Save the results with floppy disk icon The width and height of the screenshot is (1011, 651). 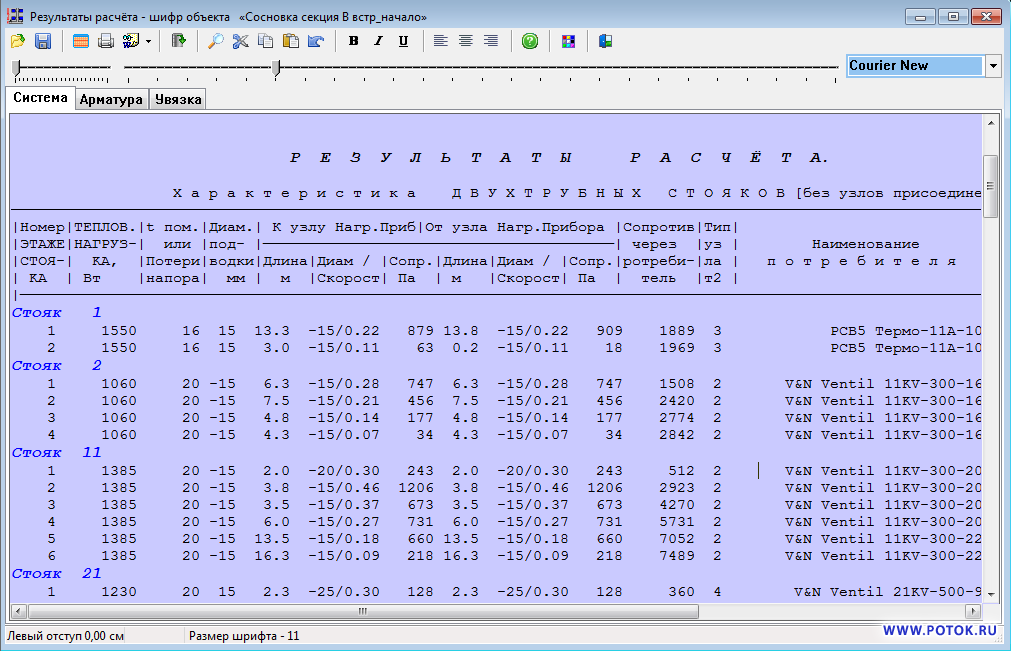point(43,41)
